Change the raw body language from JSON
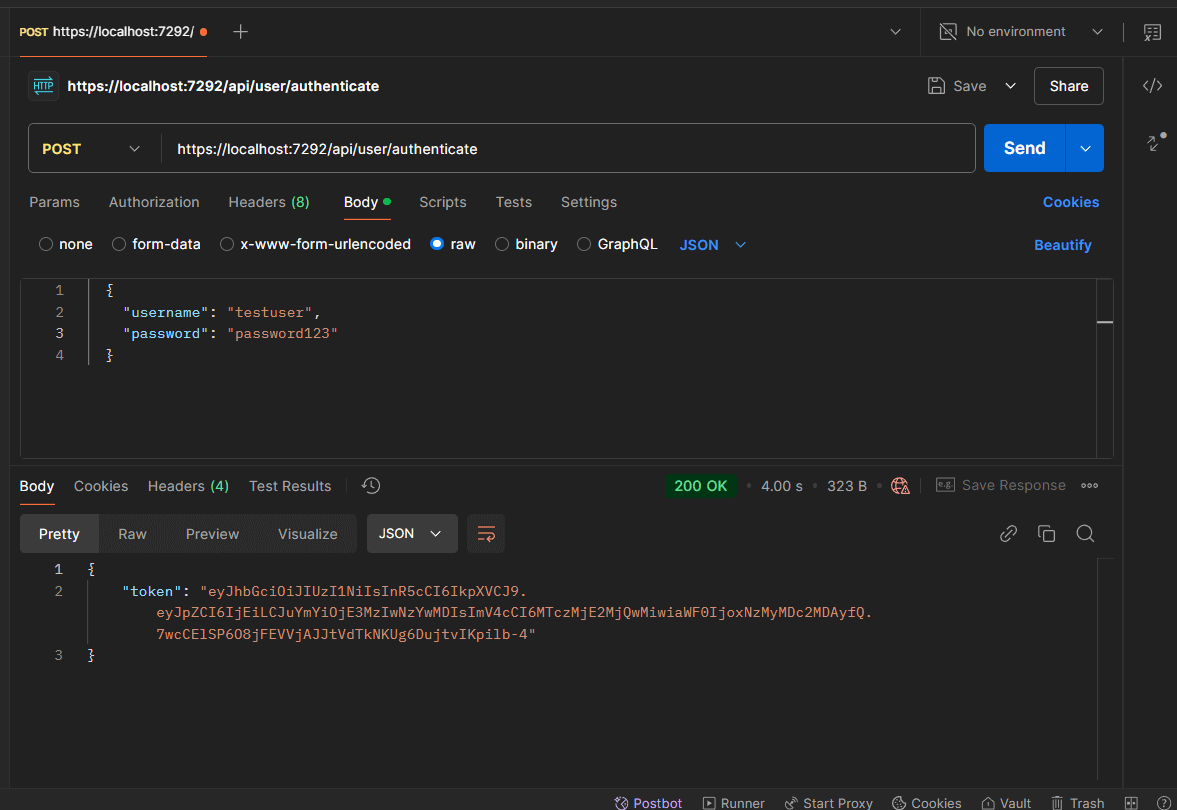The image size is (1177, 810). [711, 244]
